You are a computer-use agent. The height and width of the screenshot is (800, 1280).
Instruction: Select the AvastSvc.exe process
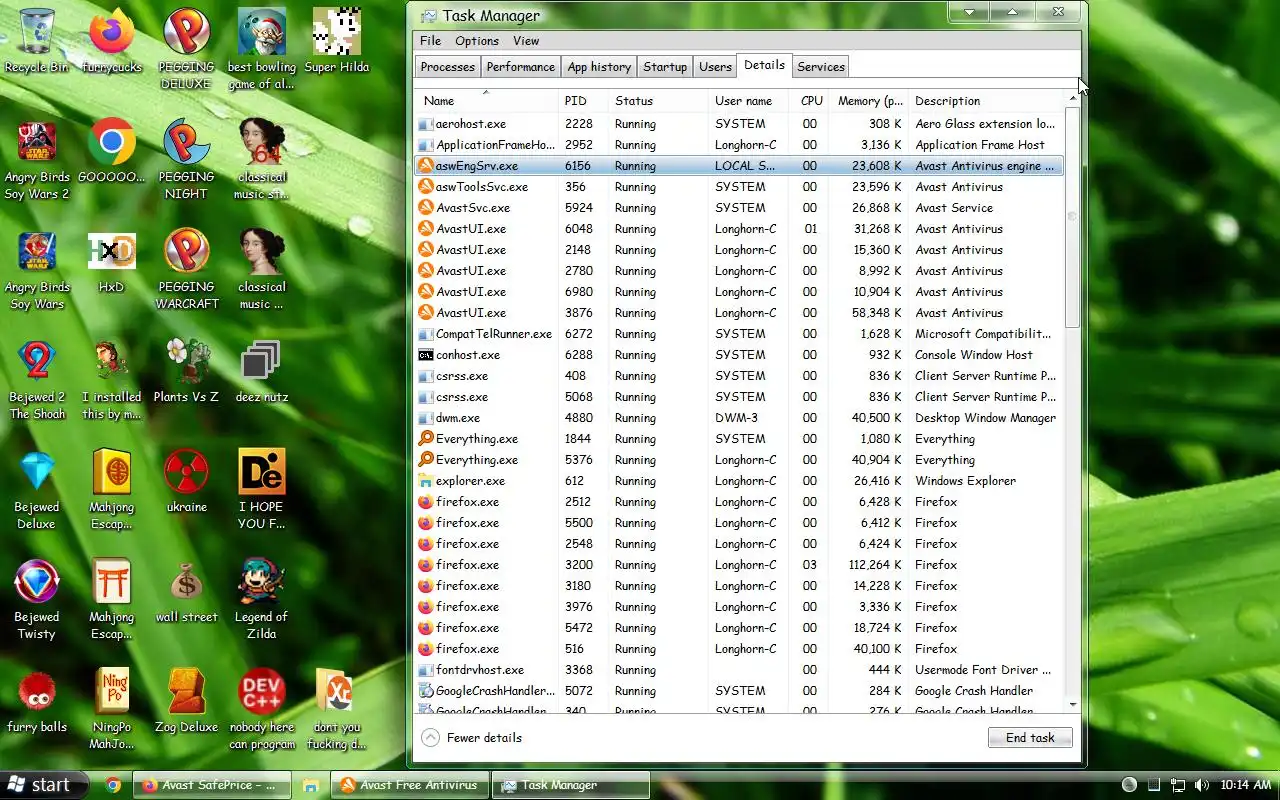tap(739, 208)
